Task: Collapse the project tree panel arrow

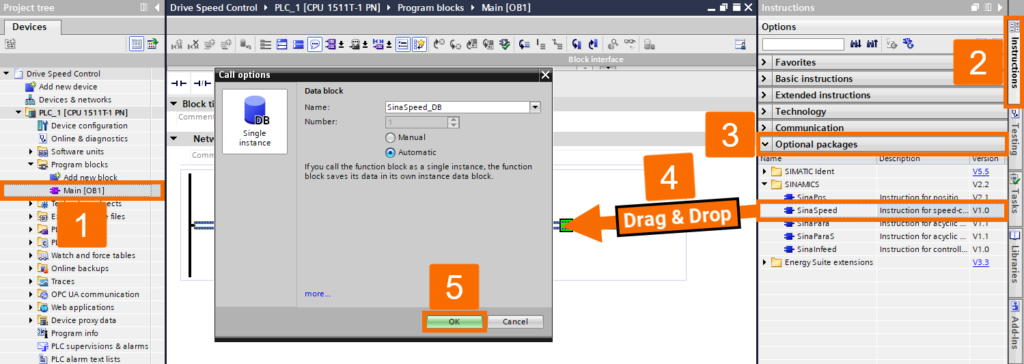Action: click(x=156, y=8)
